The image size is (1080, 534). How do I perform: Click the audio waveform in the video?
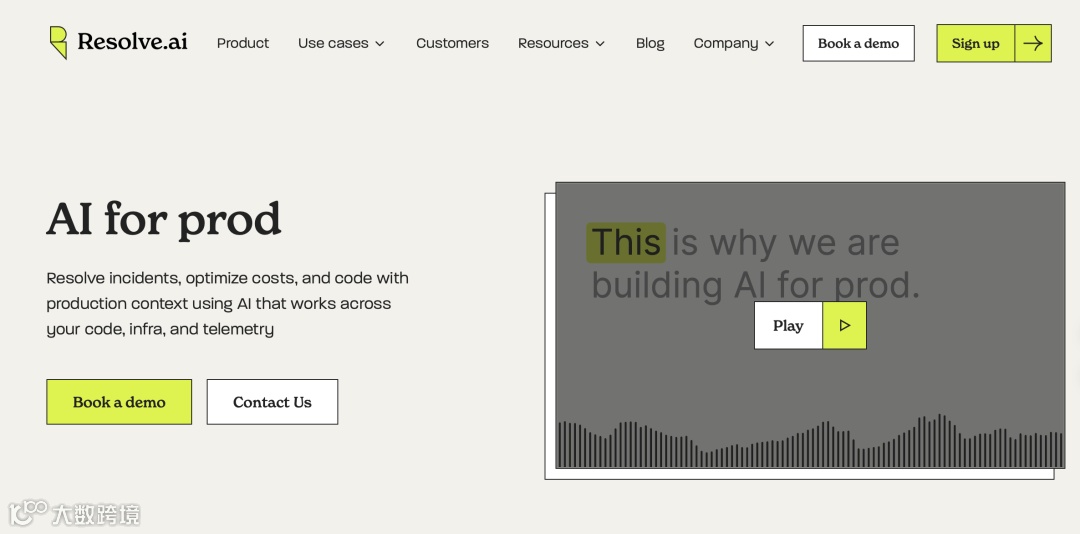tap(810, 441)
